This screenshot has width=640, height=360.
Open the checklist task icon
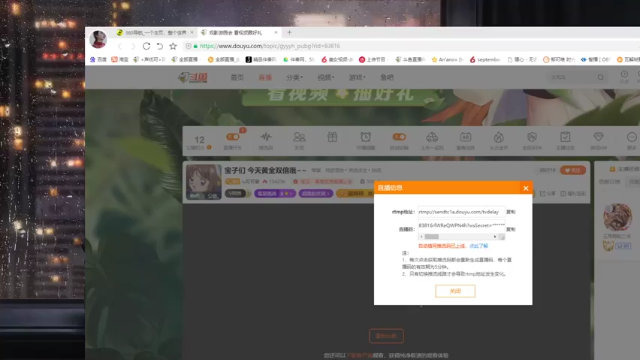click(565, 137)
